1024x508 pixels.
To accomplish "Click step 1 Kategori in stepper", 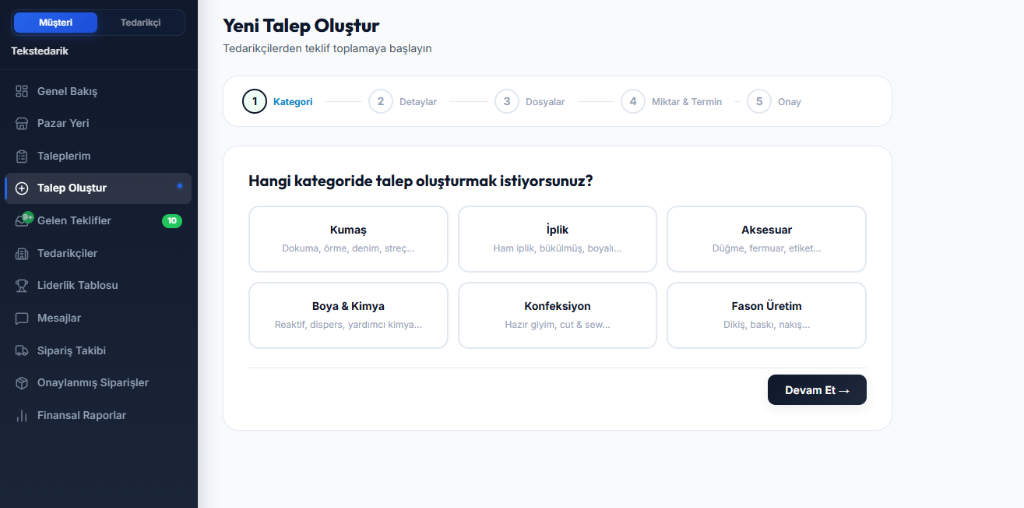I will pos(278,101).
